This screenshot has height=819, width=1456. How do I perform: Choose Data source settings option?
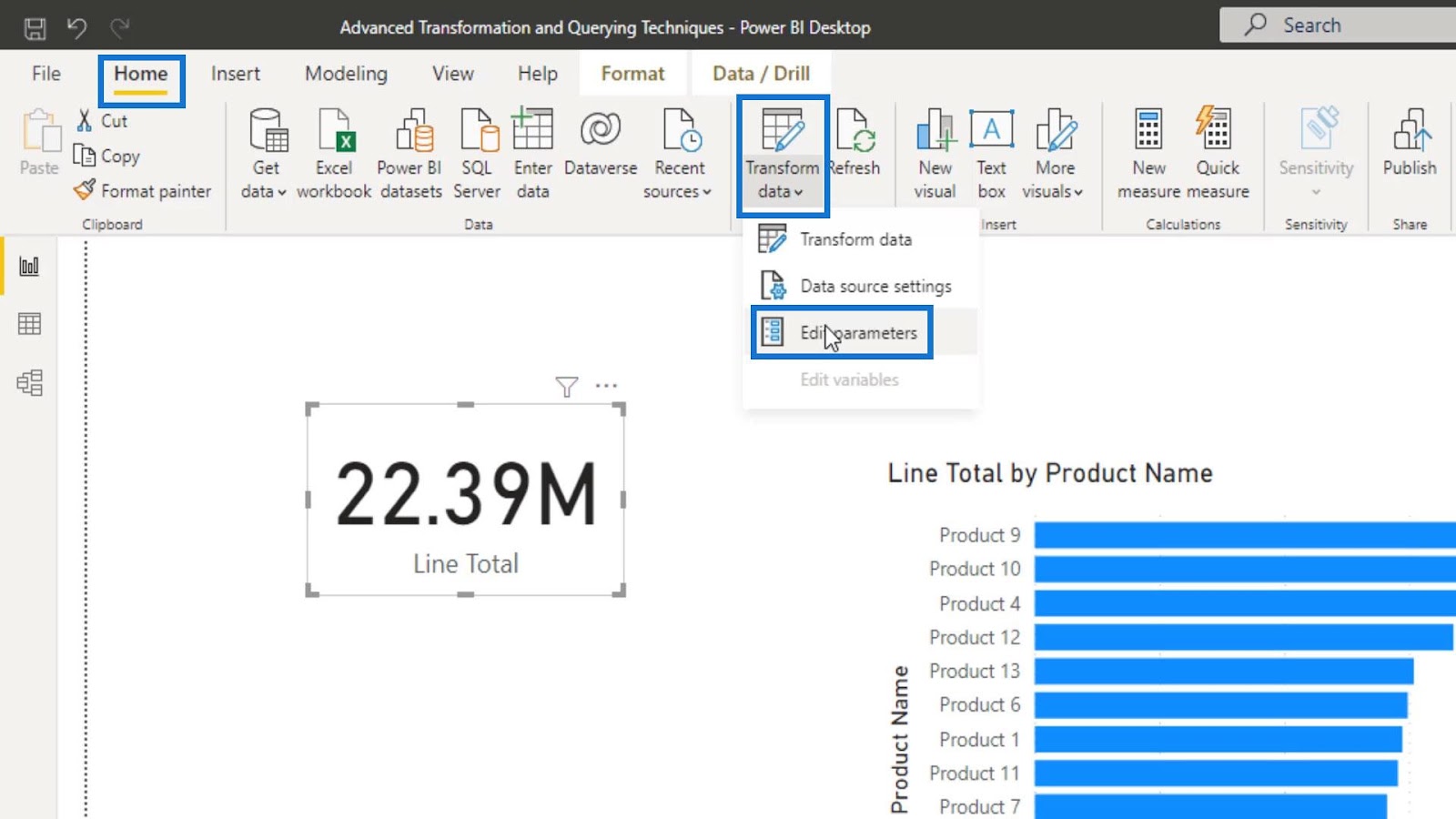click(875, 287)
